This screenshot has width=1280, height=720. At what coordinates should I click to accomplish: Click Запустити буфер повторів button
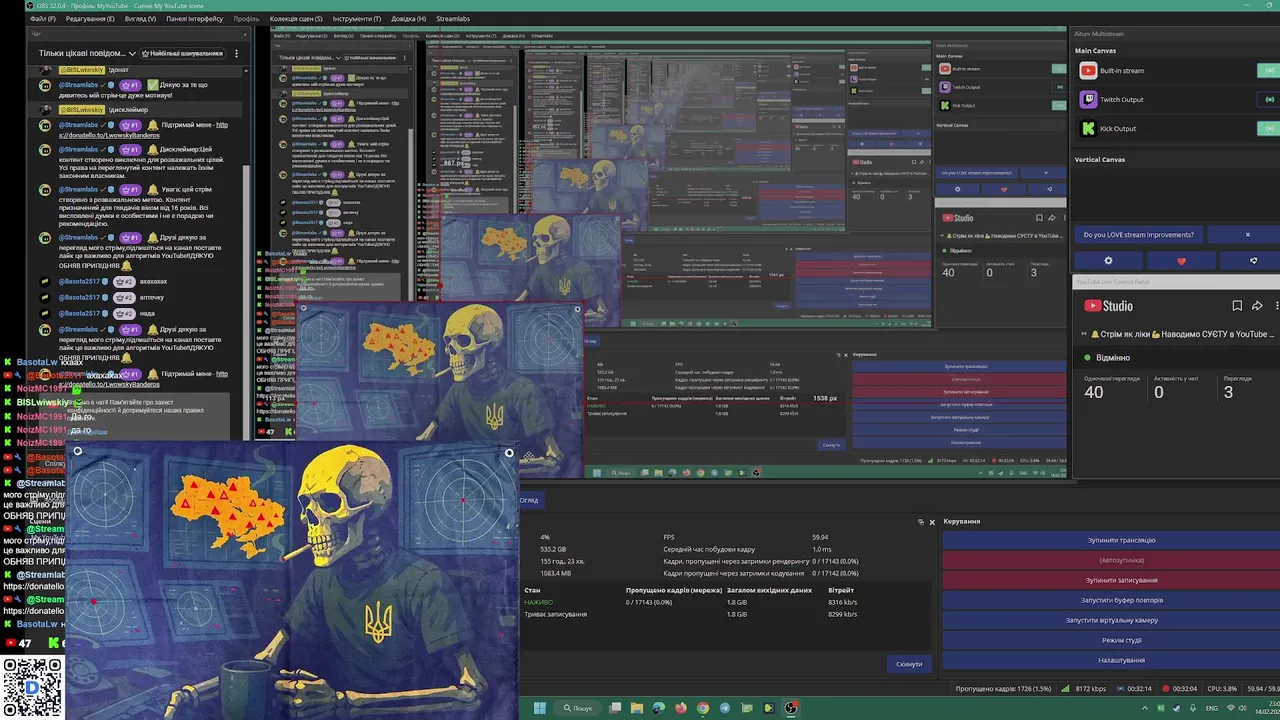point(1111,600)
